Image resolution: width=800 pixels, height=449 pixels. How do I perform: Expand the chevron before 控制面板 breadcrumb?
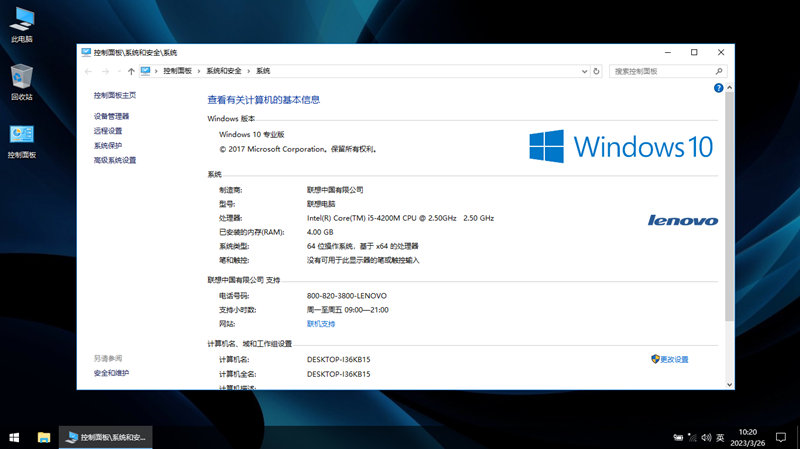pos(156,71)
